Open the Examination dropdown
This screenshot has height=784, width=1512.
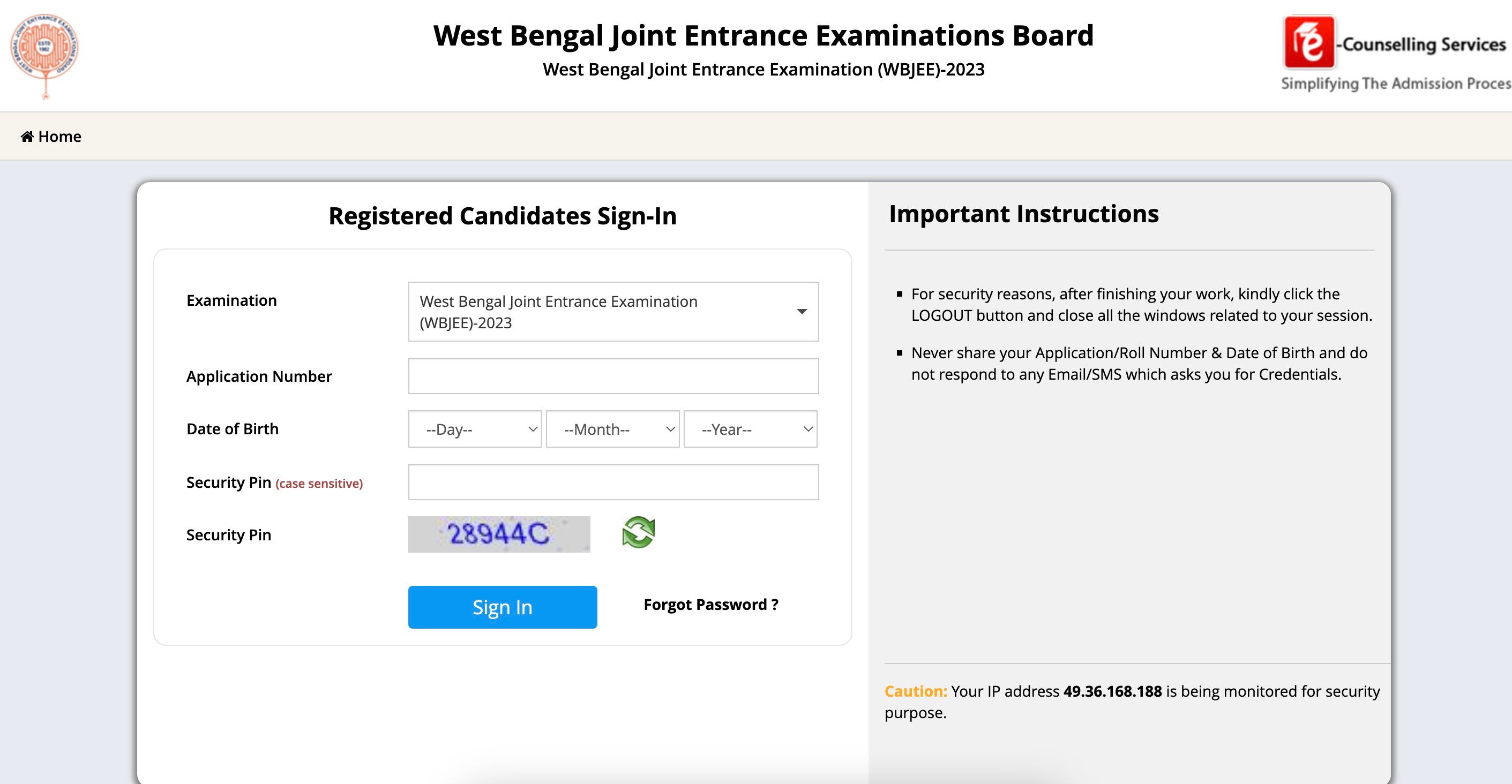click(x=613, y=312)
